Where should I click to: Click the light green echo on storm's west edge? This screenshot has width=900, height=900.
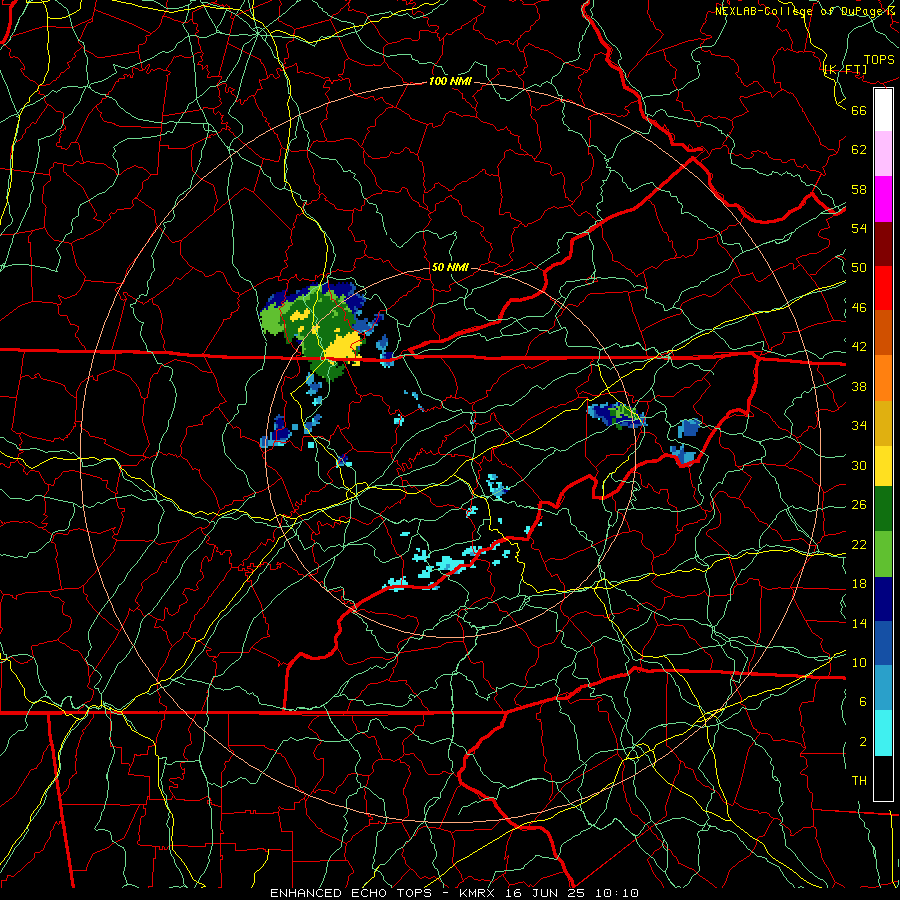[x=272, y=321]
